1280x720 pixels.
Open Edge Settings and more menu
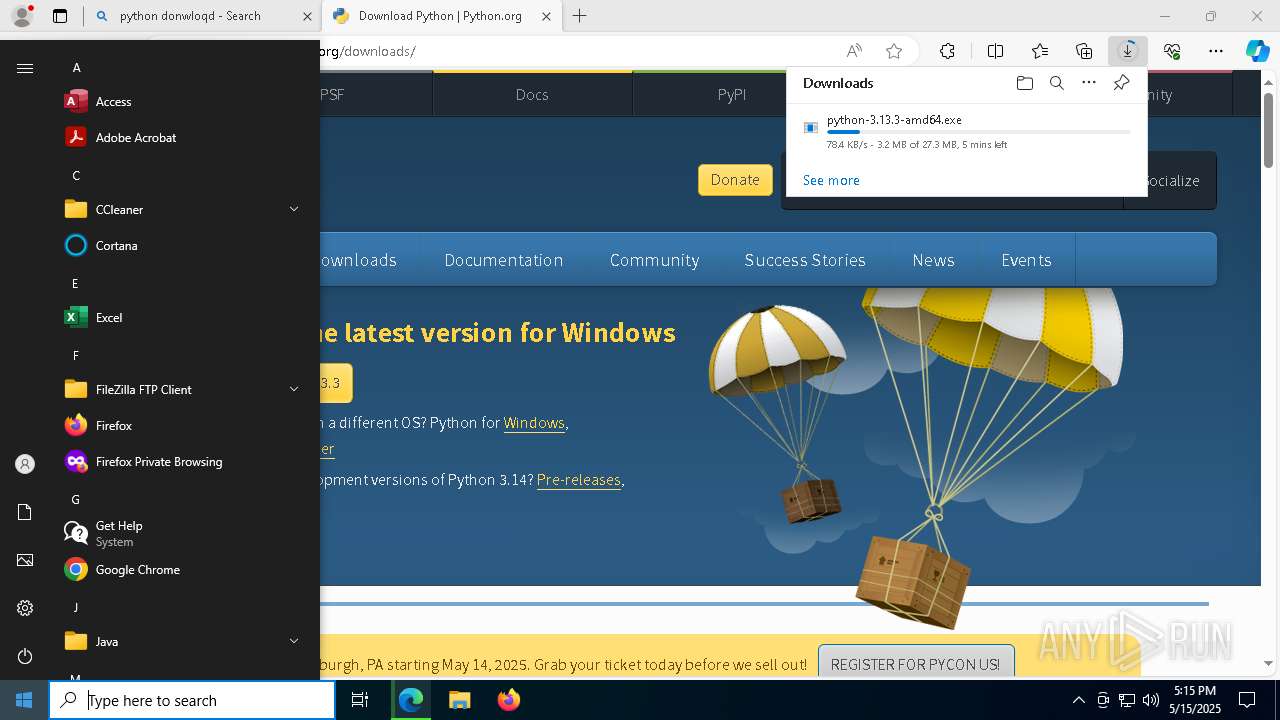1216,51
